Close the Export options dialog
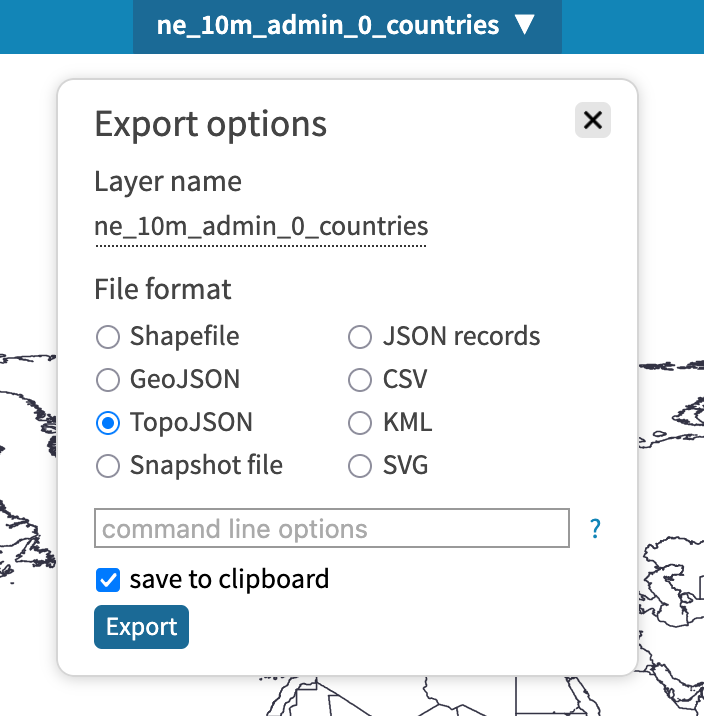The image size is (704, 716). (x=593, y=120)
